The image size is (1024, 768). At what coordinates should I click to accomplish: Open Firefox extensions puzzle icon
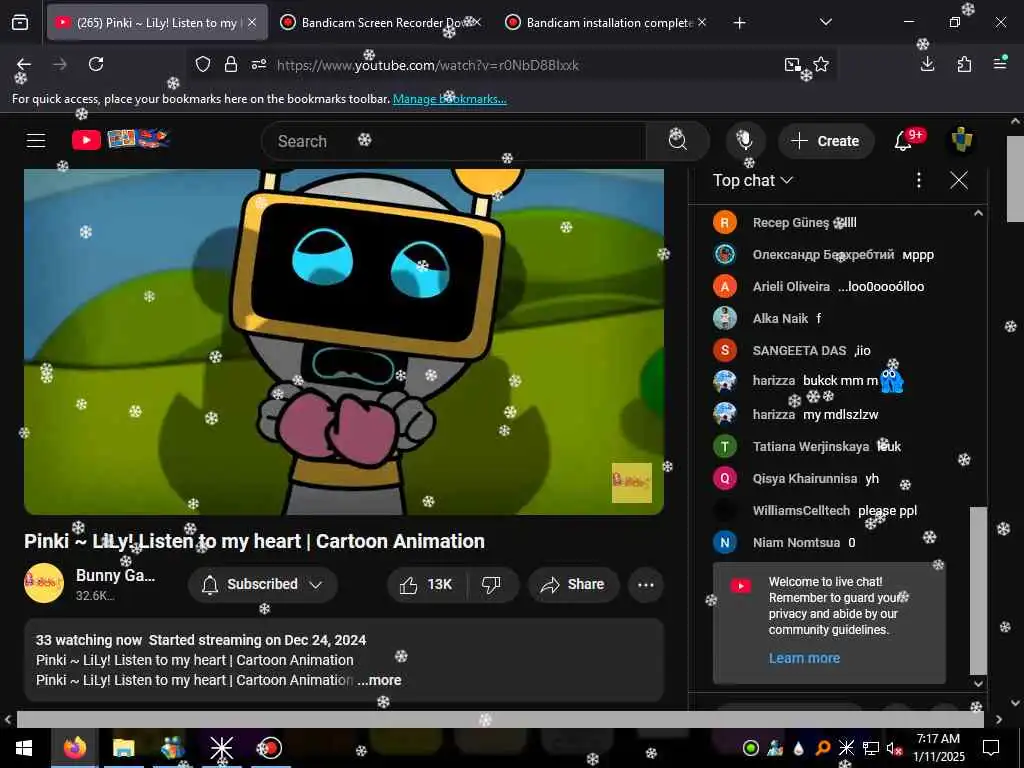coord(964,64)
